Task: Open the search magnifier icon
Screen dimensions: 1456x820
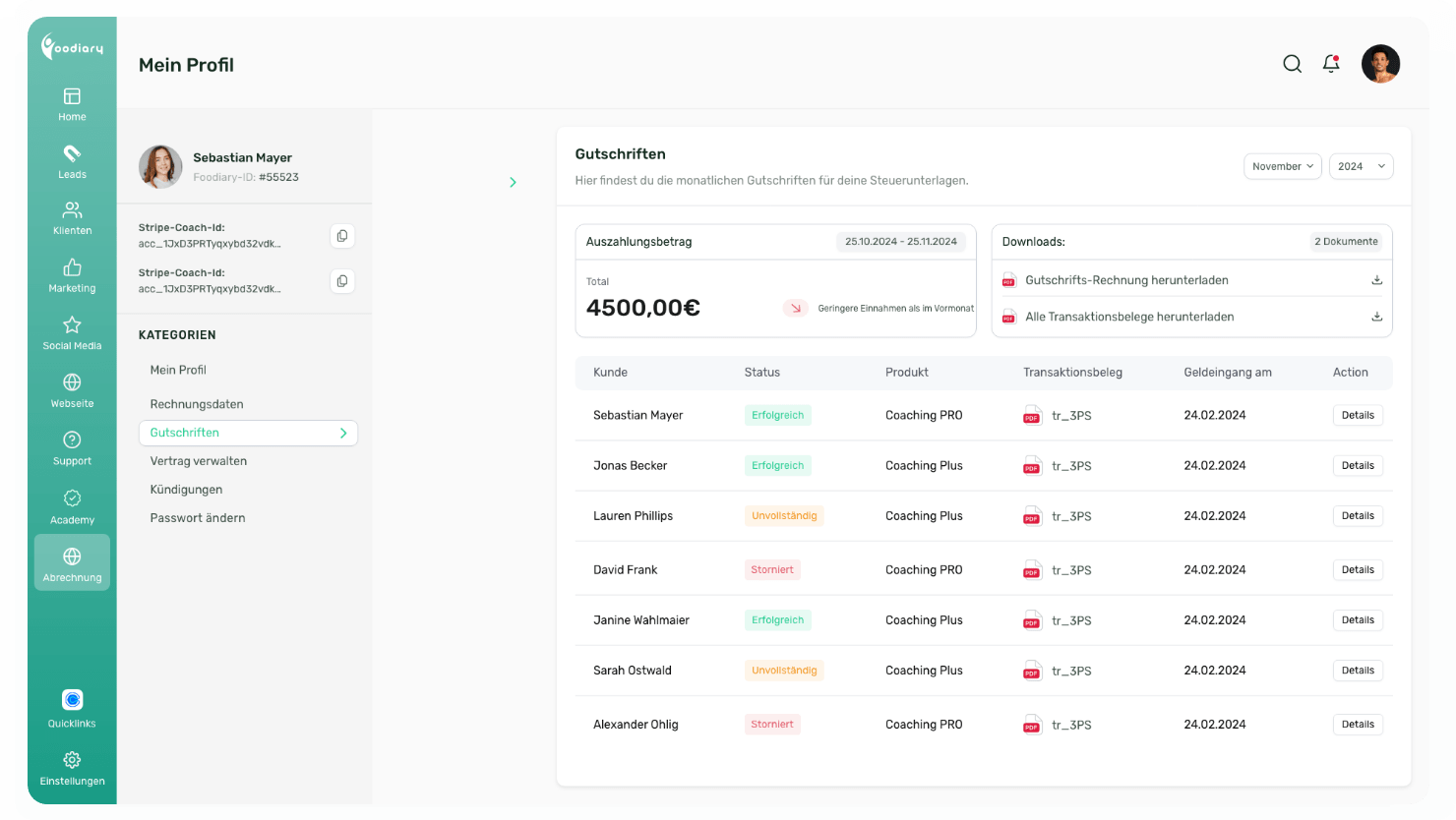Action: [1292, 64]
